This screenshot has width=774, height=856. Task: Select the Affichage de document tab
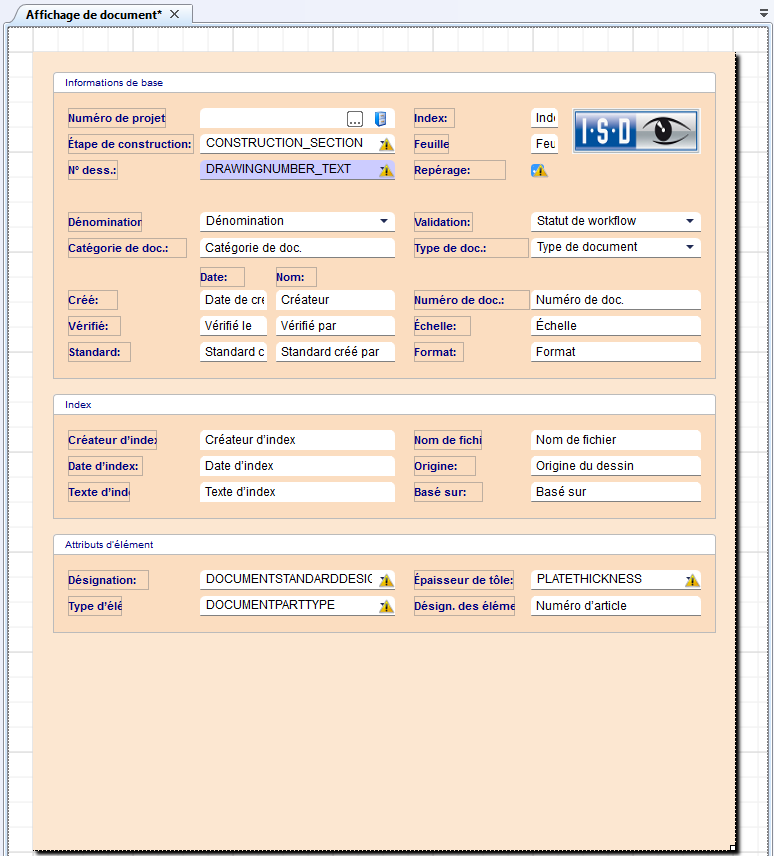click(x=94, y=15)
